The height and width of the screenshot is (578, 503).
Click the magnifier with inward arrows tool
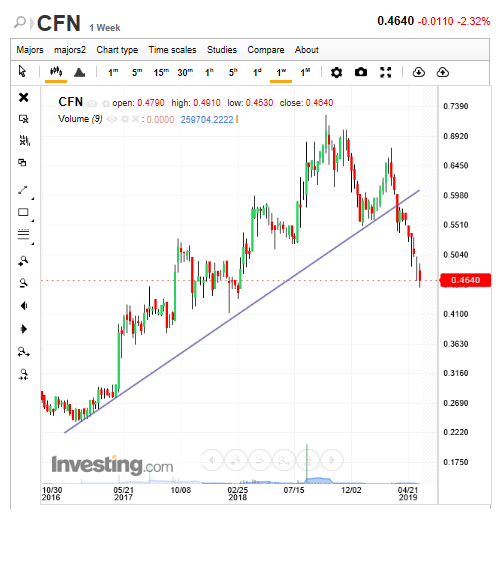click(x=24, y=374)
